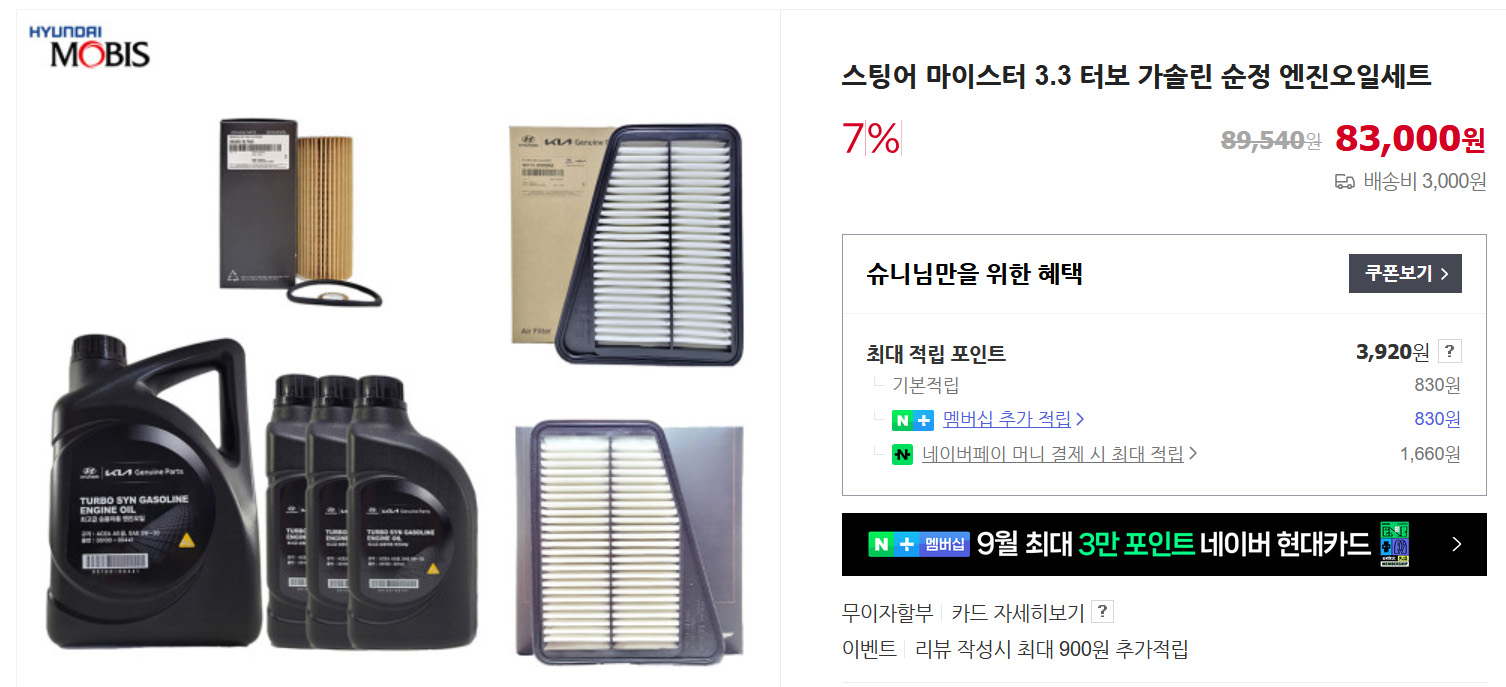Click the delivery truck icon beside 배송비
The width and height of the screenshot is (1506, 687).
1345,182
